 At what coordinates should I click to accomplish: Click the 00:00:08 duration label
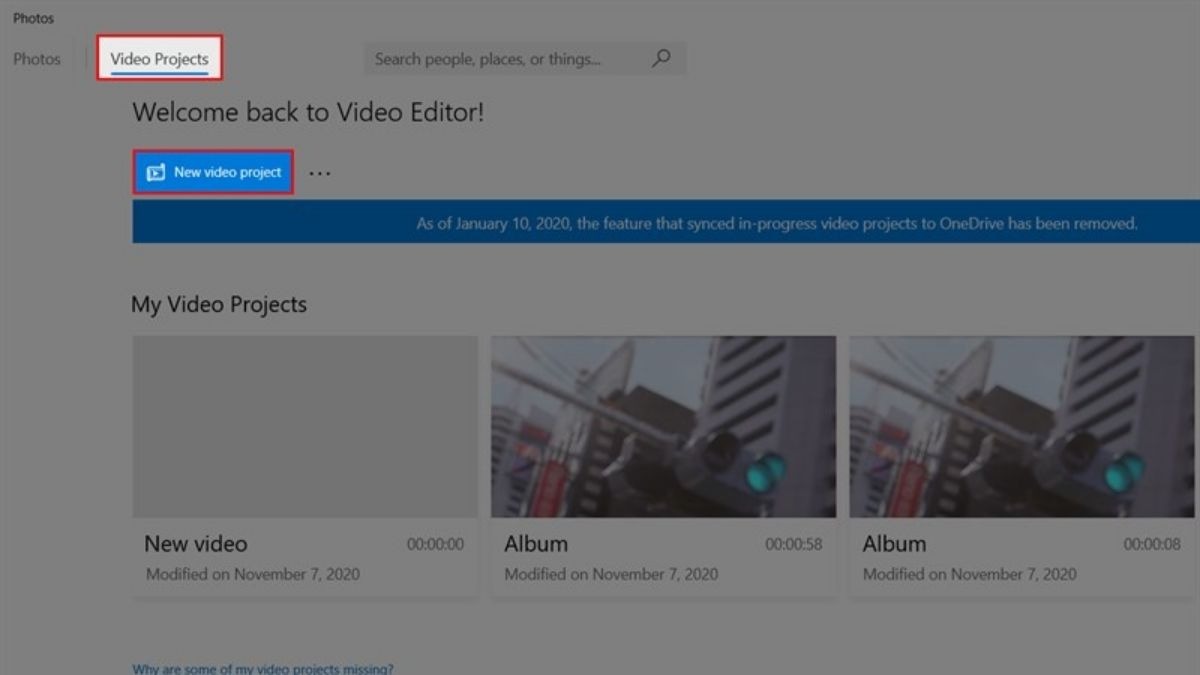click(1152, 545)
